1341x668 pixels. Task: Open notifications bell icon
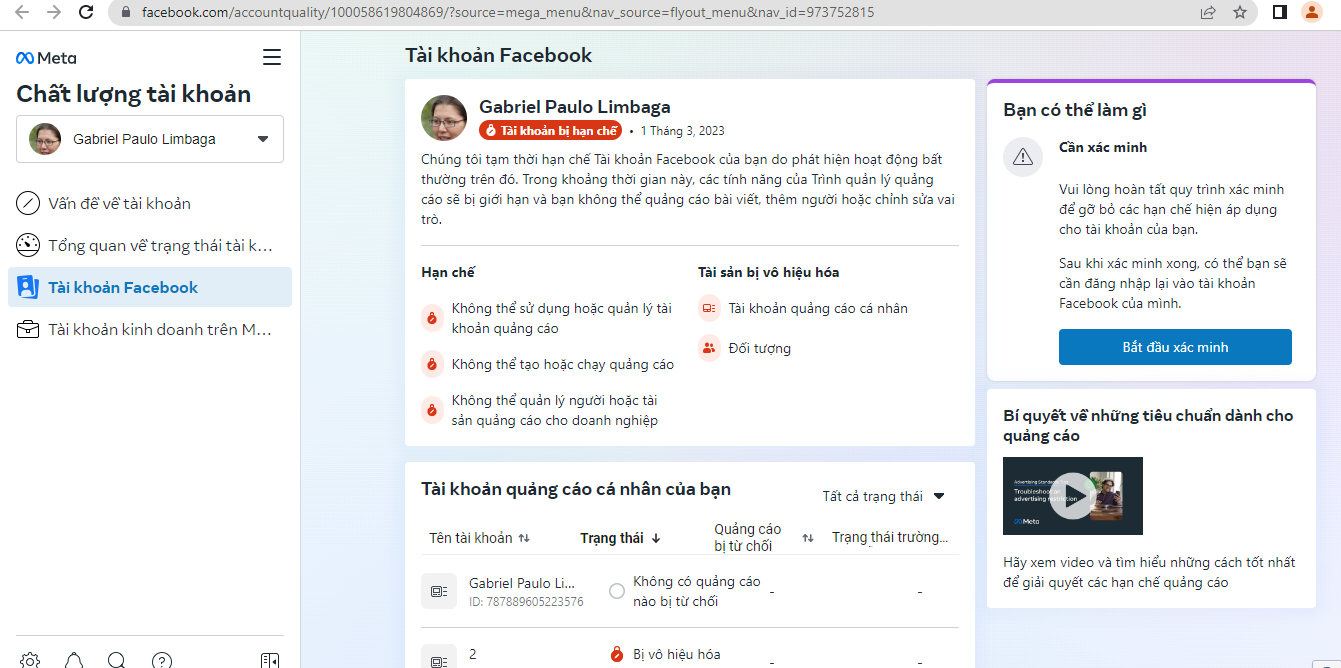click(x=74, y=660)
